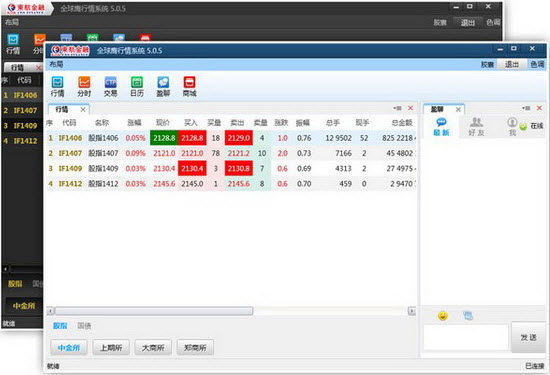The height and width of the screenshot is (375, 550).
Task: Switch to the 国债 bonds category
Action: (x=84, y=326)
